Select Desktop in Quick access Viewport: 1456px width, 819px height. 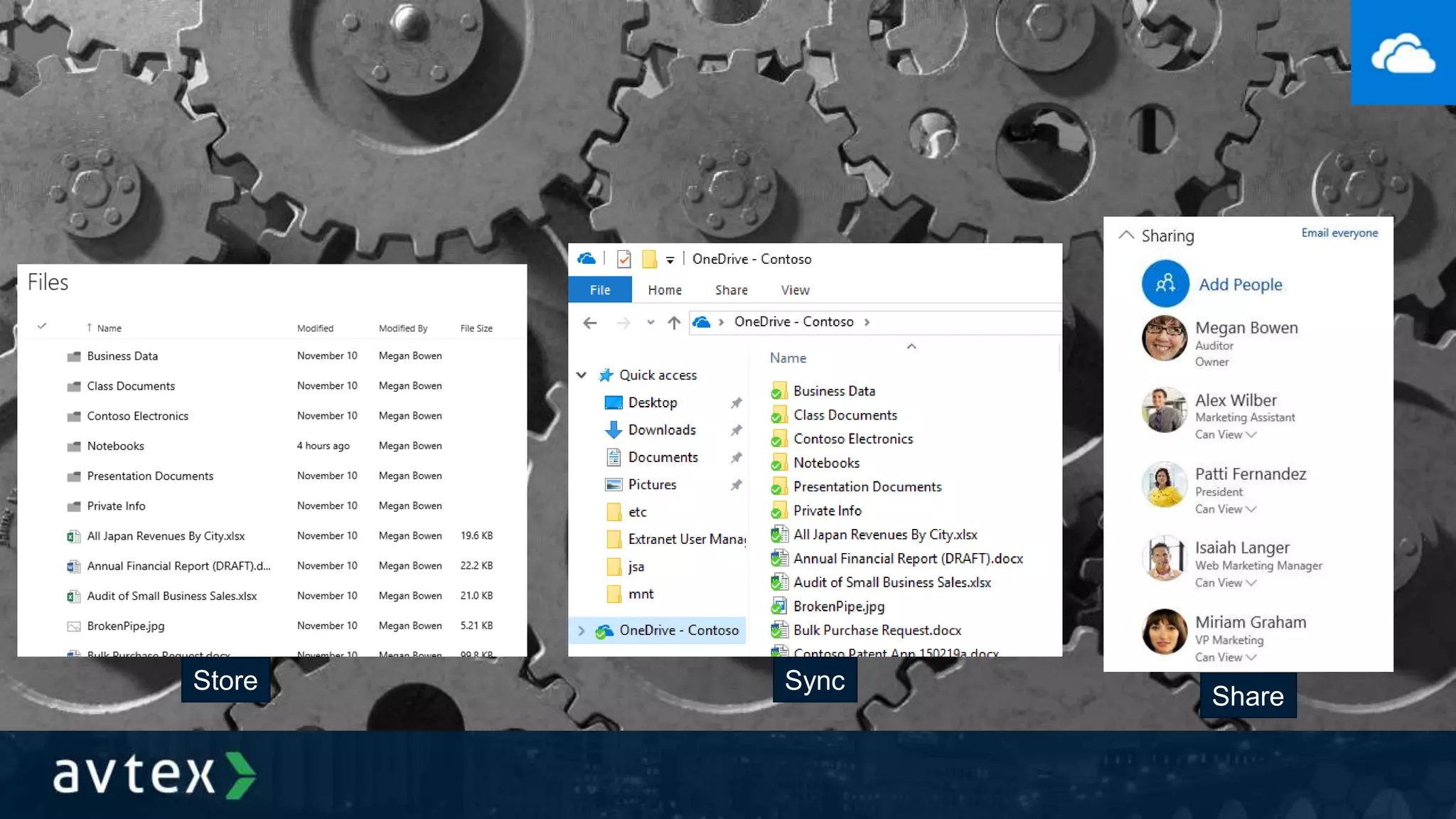pos(653,402)
